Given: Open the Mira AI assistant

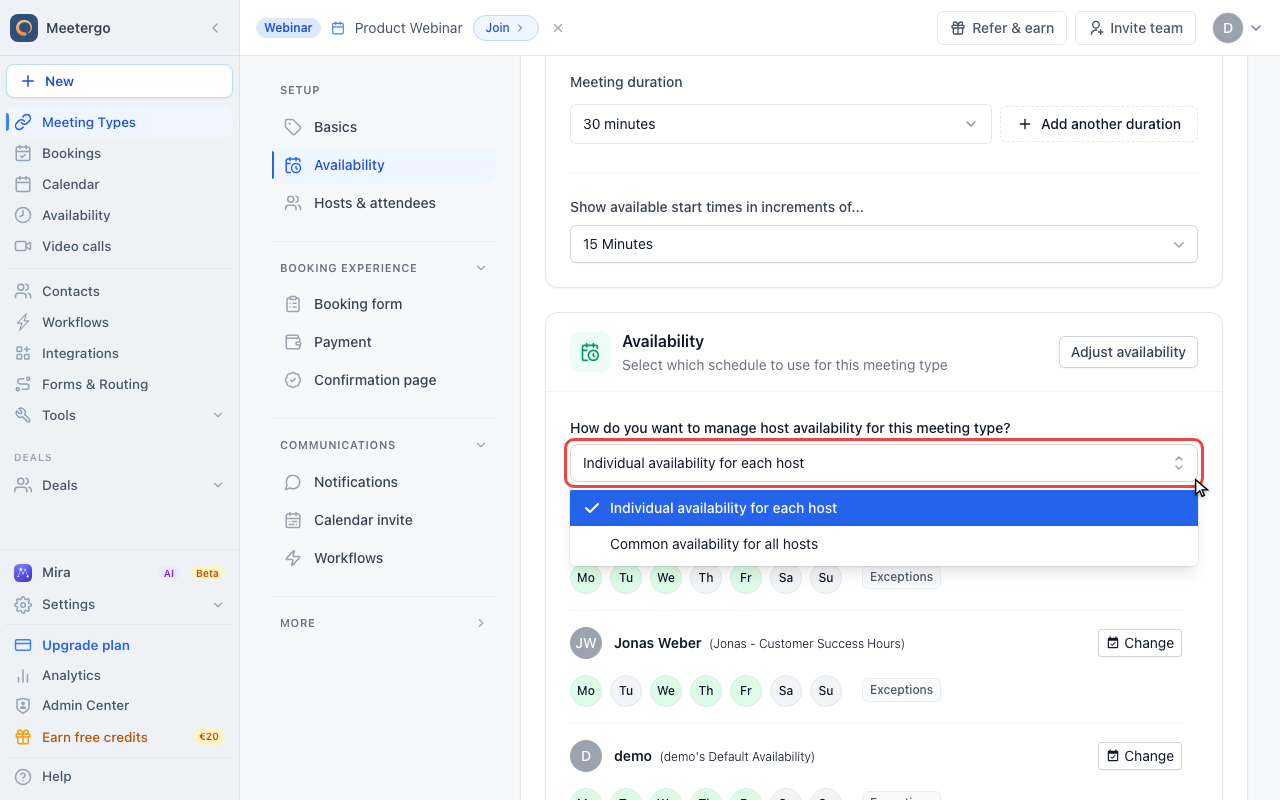Looking at the screenshot, I should point(120,573).
